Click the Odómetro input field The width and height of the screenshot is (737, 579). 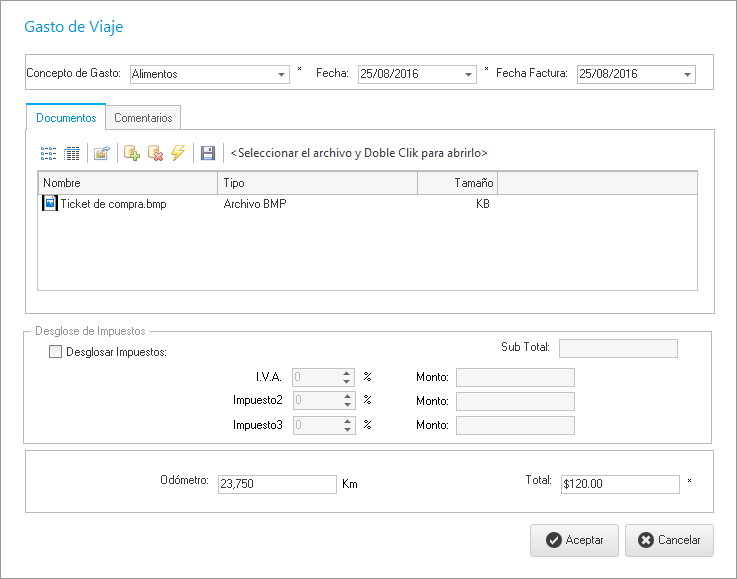click(x=275, y=484)
